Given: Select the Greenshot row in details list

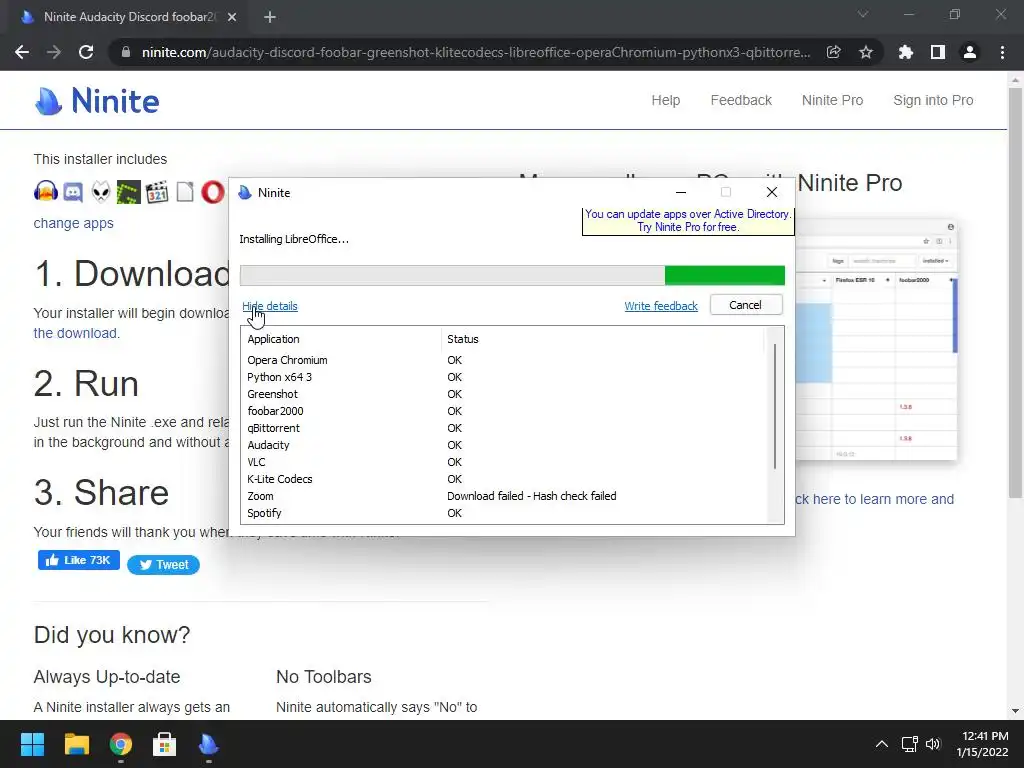Looking at the screenshot, I should tap(503, 394).
